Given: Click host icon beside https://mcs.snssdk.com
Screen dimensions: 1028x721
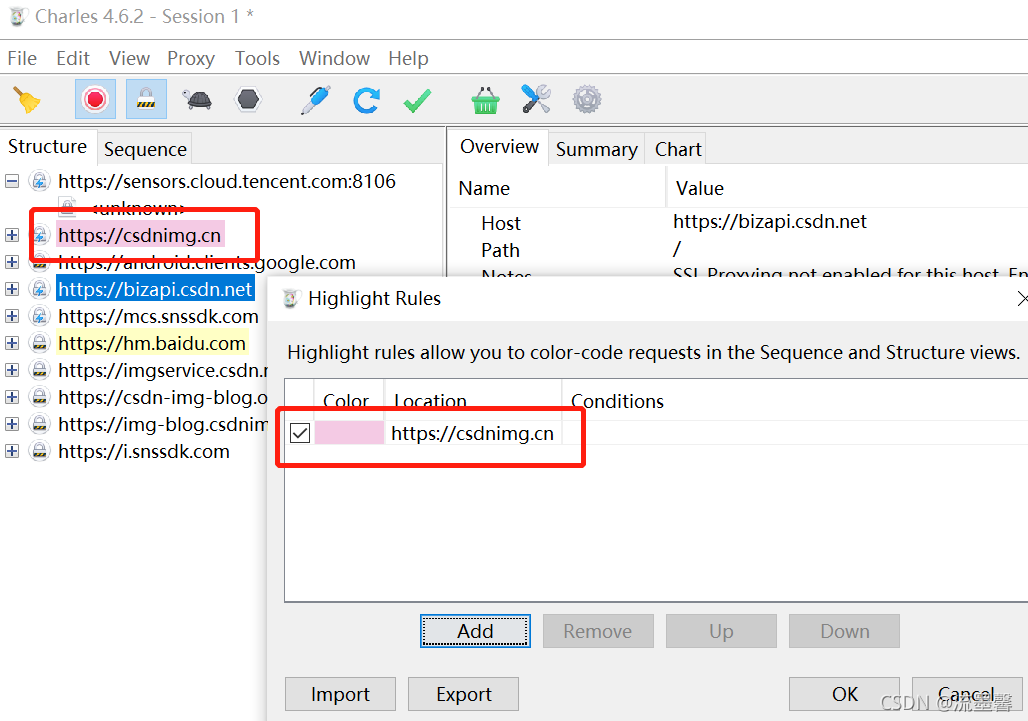Looking at the screenshot, I should click(x=40, y=316).
